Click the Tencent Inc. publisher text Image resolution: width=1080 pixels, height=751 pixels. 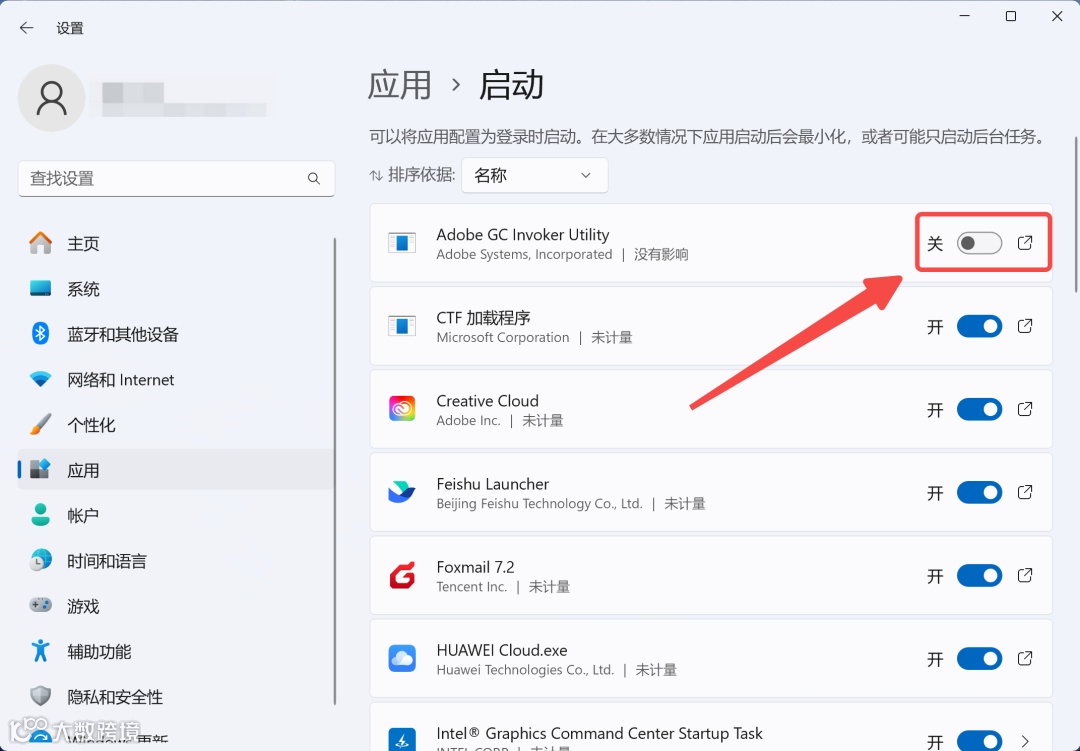[472, 587]
